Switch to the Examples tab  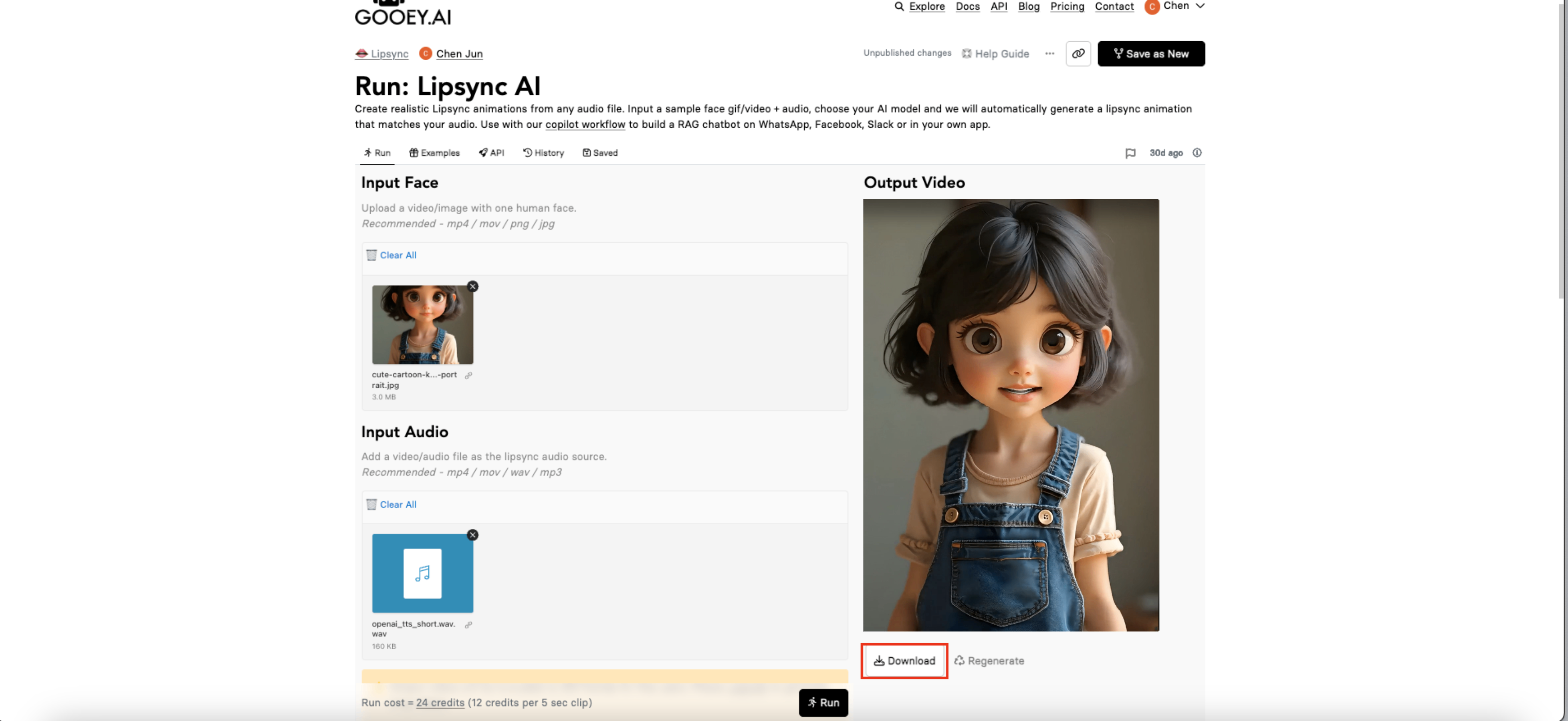tap(434, 153)
